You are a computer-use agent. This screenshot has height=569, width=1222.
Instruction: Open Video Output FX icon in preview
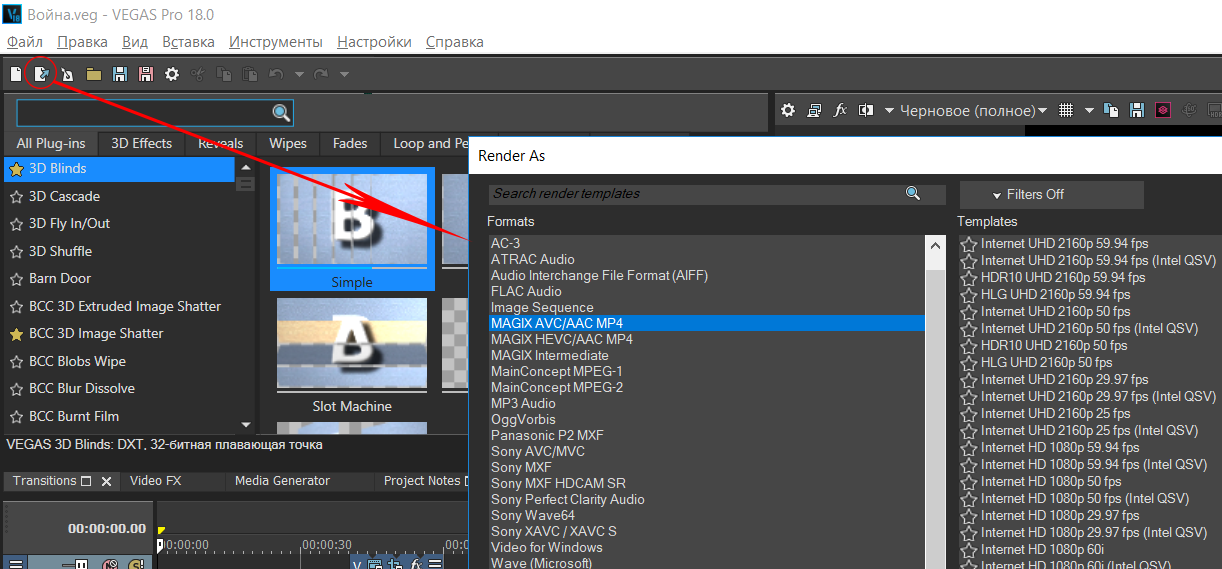(841, 110)
